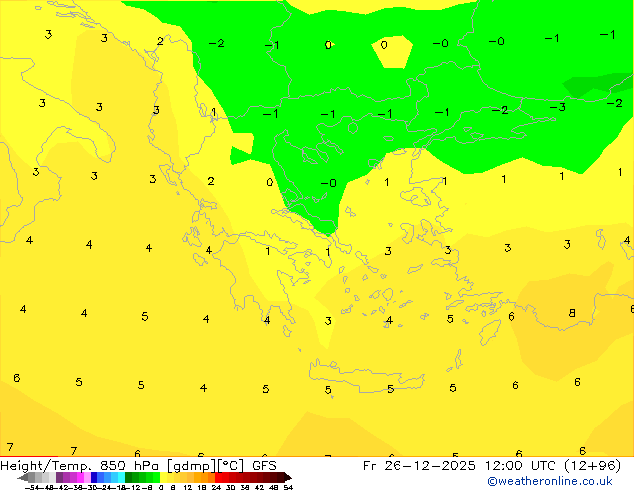
Task: Click the "54" label under the legend
Action: (288, 487)
